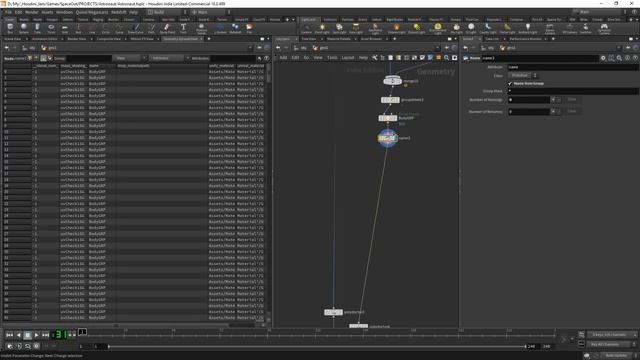Image resolution: width=640 pixels, height=360 pixels.
Task: Open Auto Update mode dropdown
Action: [618, 356]
